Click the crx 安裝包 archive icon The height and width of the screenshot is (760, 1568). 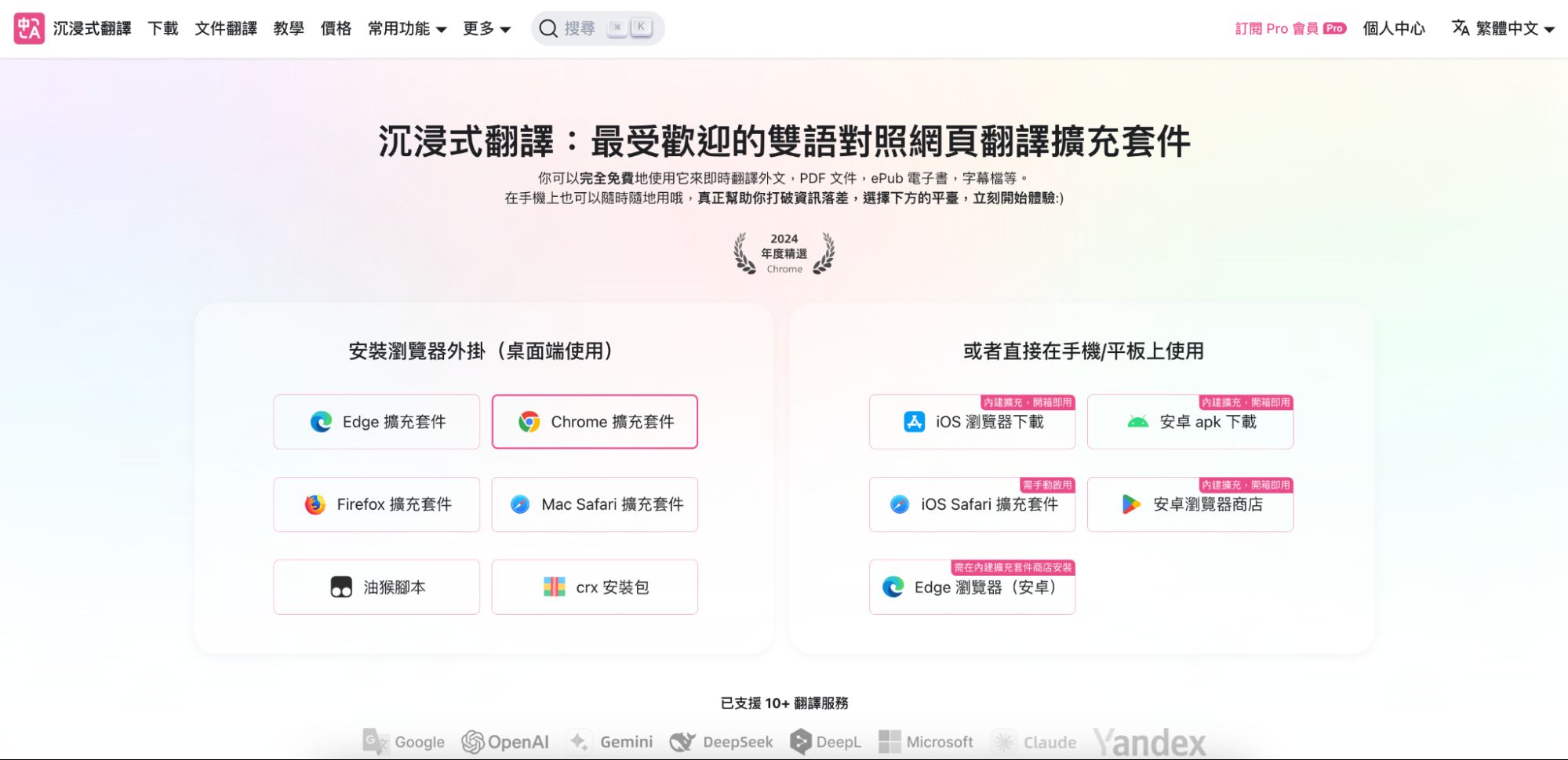(555, 587)
